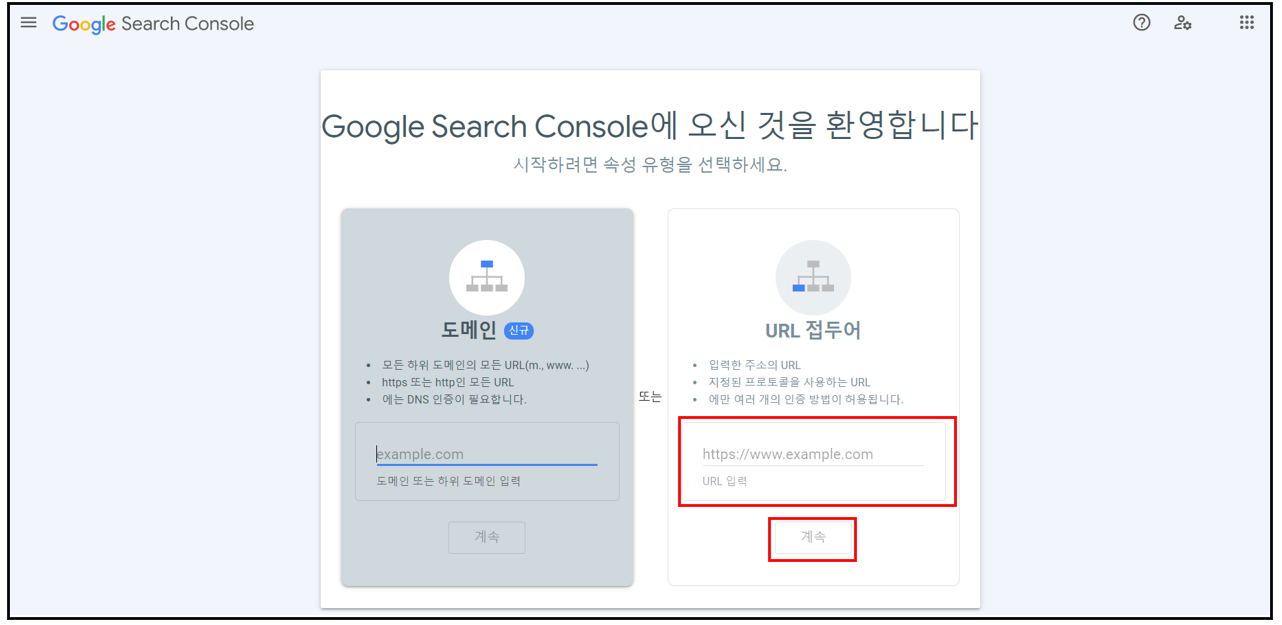The image size is (1282, 625).
Task: Focus the https://www.example.com URL input field
Action: point(813,454)
